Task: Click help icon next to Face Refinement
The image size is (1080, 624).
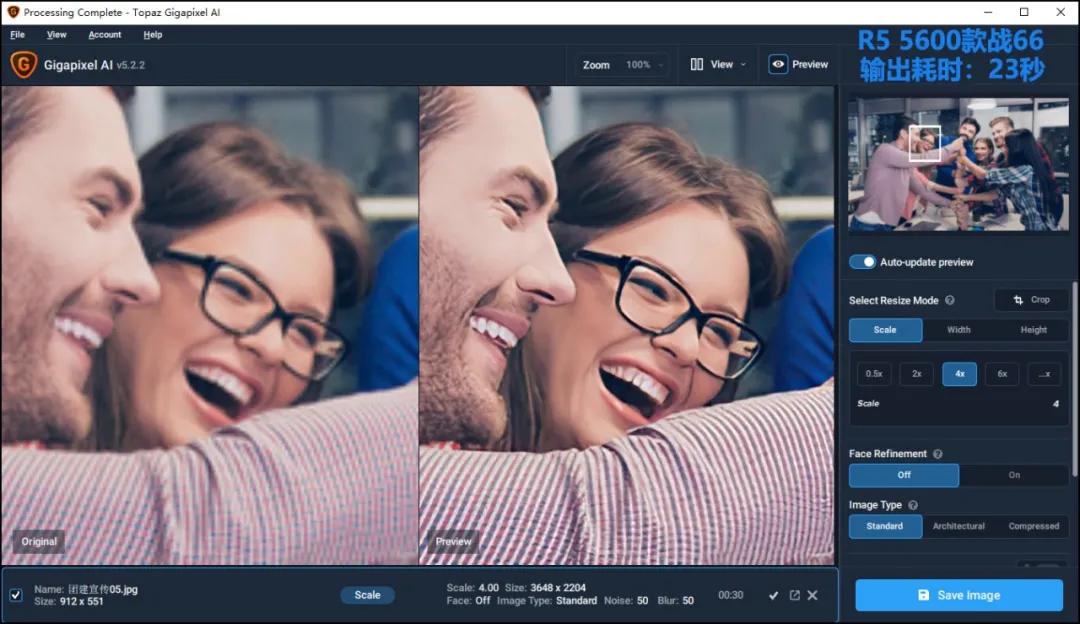Action: point(938,454)
